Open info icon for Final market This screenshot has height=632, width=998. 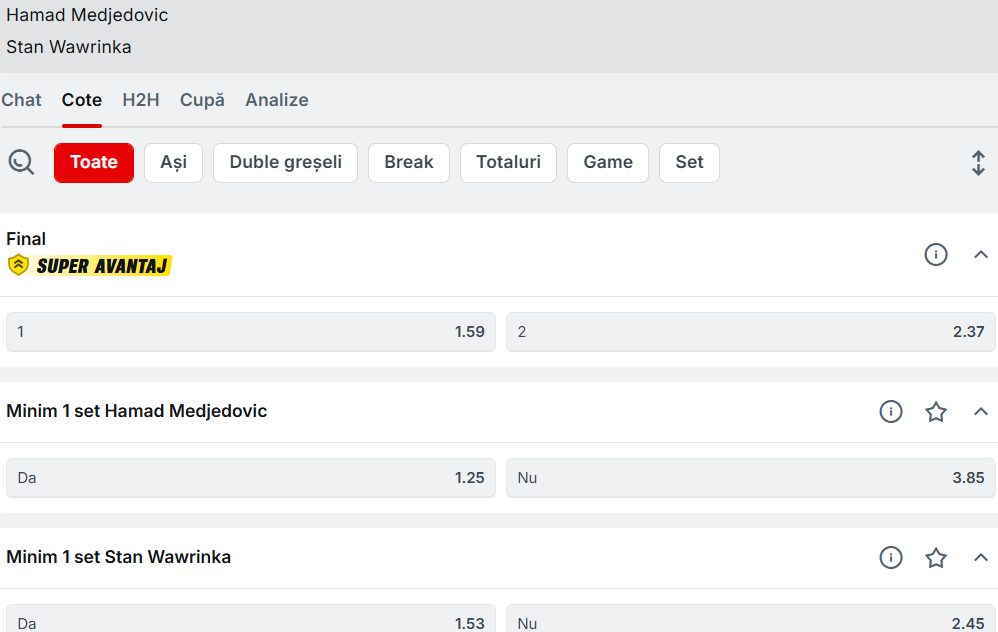(935, 255)
